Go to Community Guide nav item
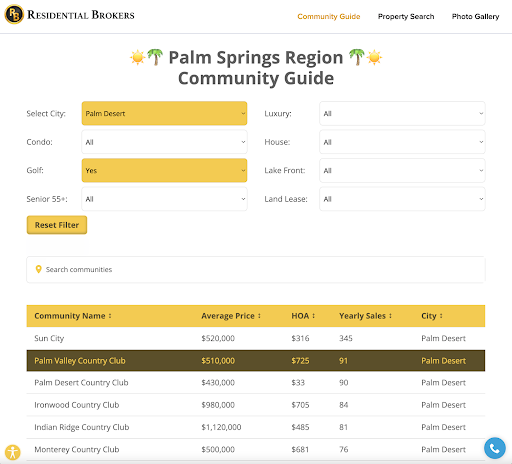 click(329, 16)
